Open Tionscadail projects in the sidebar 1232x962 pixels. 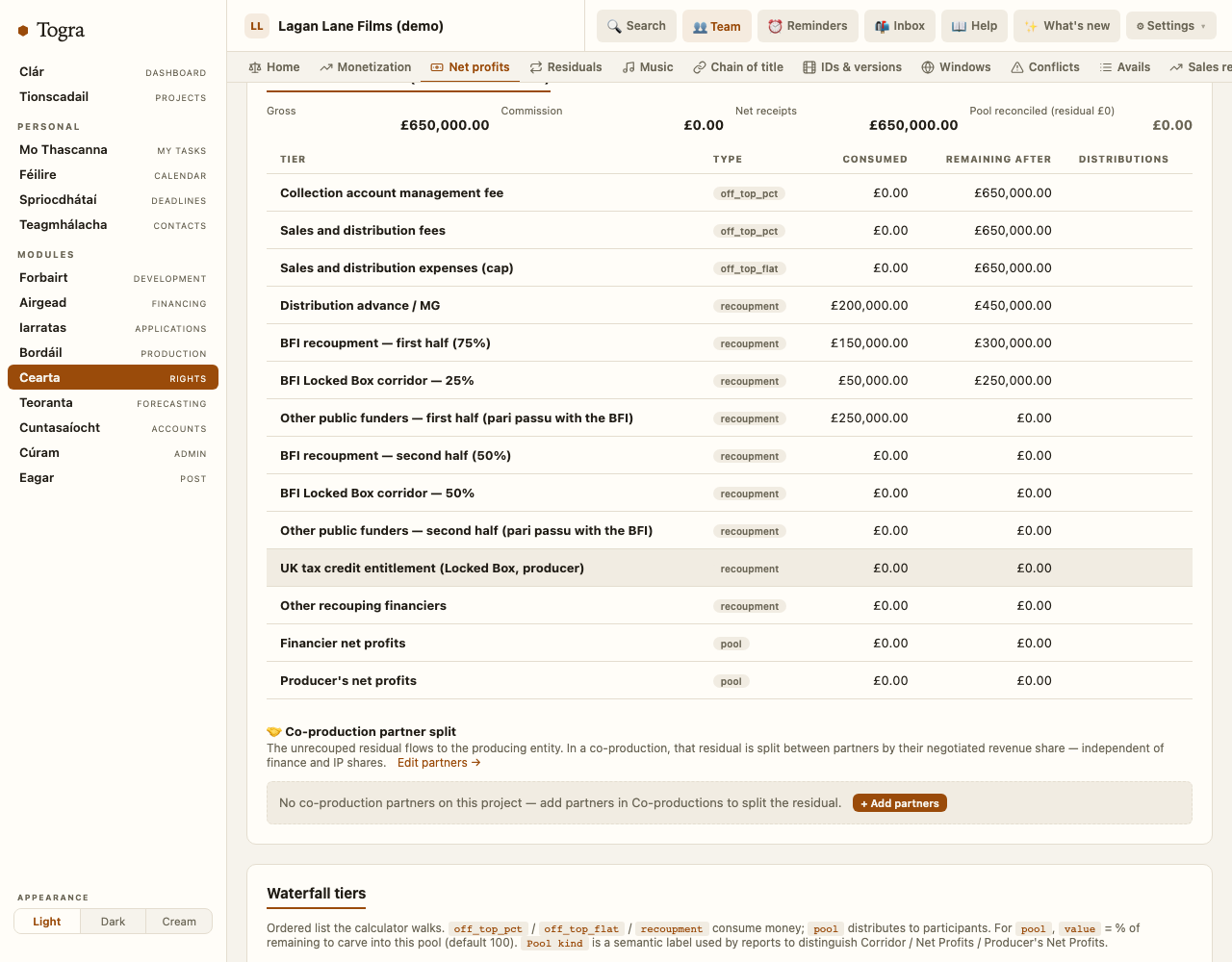(x=113, y=97)
